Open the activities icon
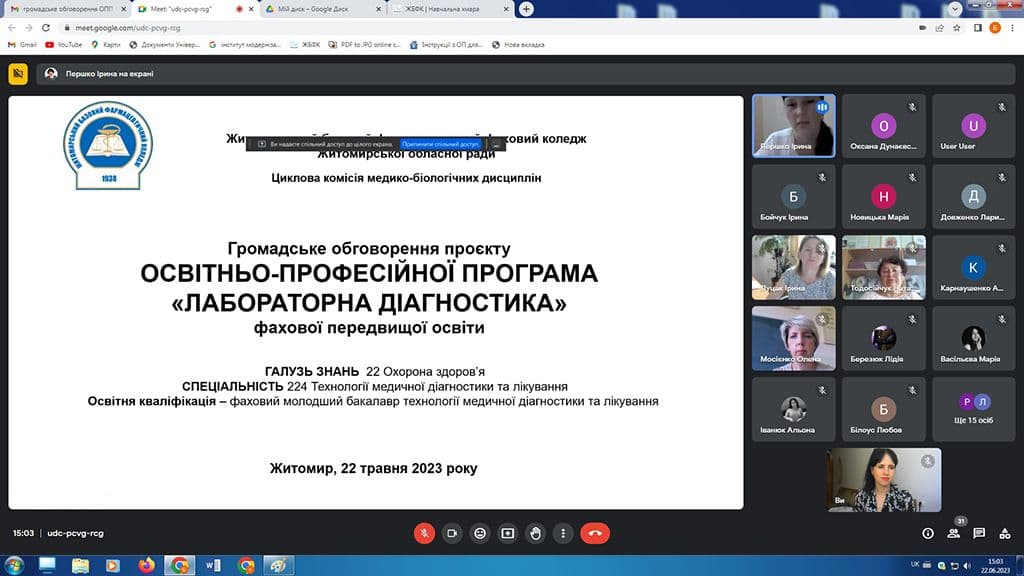Image resolution: width=1024 pixels, height=576 pixels. [x=1005, y=534]
